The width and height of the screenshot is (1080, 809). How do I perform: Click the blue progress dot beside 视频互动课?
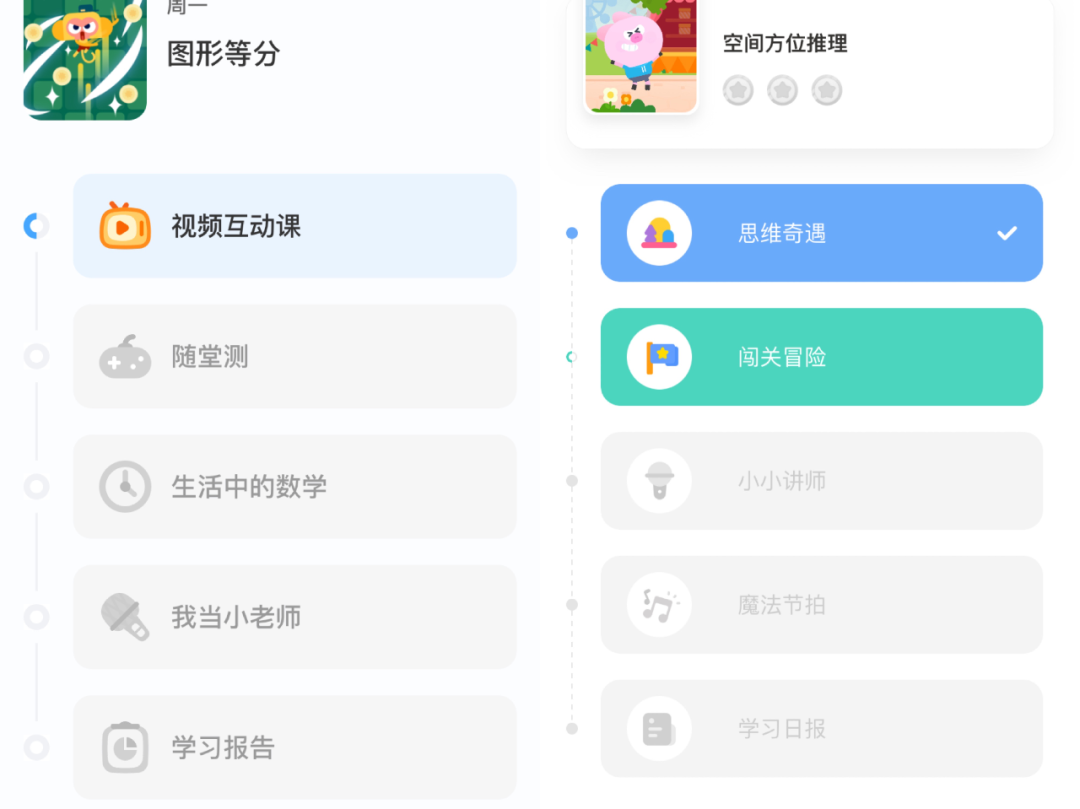36,225
